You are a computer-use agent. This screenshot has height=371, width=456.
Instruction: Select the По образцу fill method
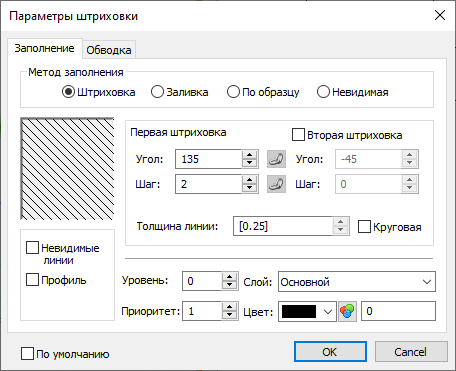coord(263,92)
